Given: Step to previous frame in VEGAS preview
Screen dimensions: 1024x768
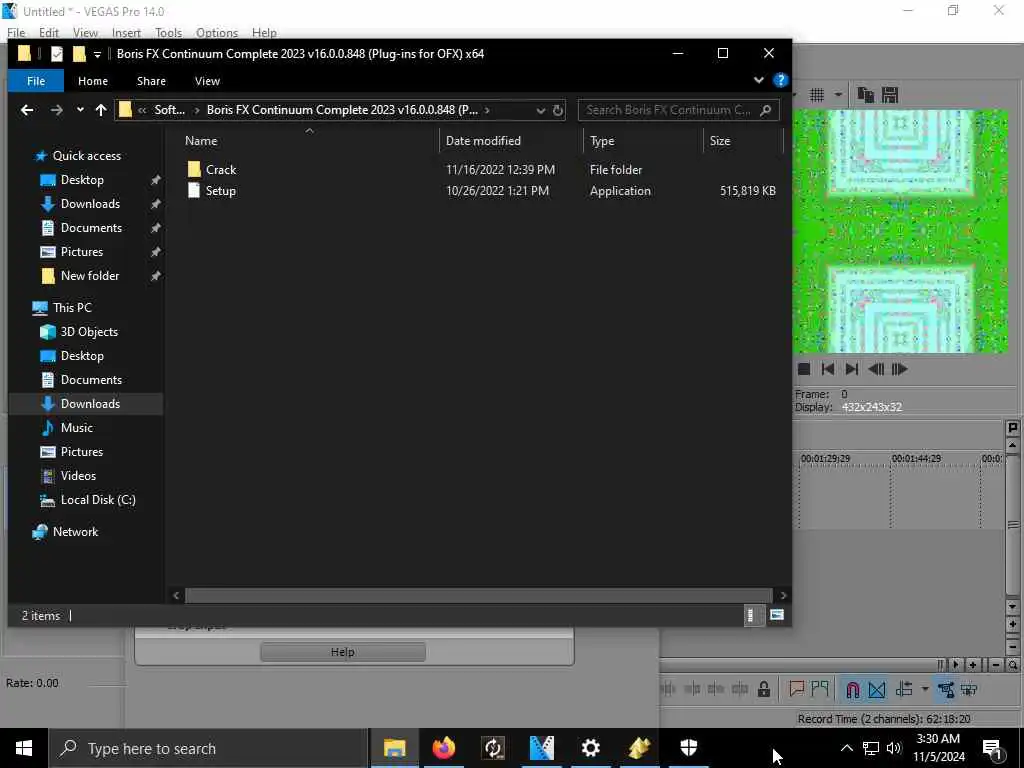Looking at the screenshot, I should [876, 369].
